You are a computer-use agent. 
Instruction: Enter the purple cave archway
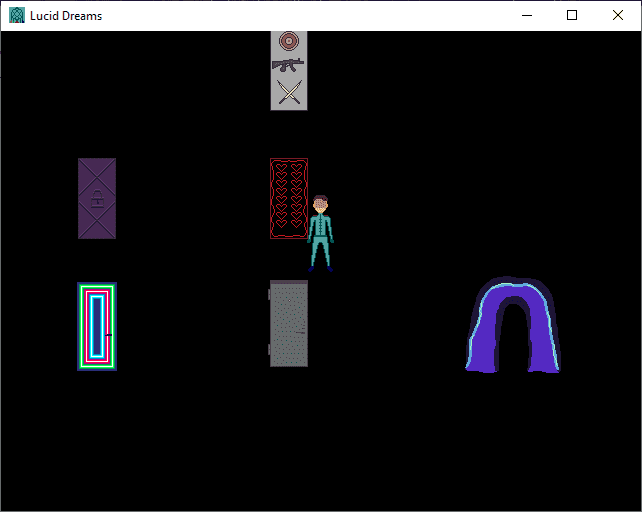click(x=512, y=326)
